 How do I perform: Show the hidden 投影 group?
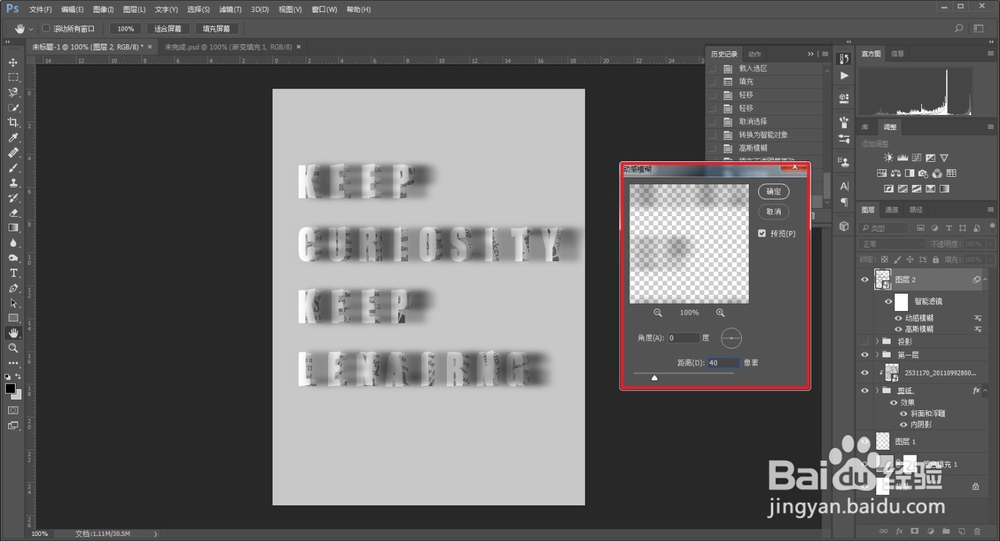(x=865, y=341)
